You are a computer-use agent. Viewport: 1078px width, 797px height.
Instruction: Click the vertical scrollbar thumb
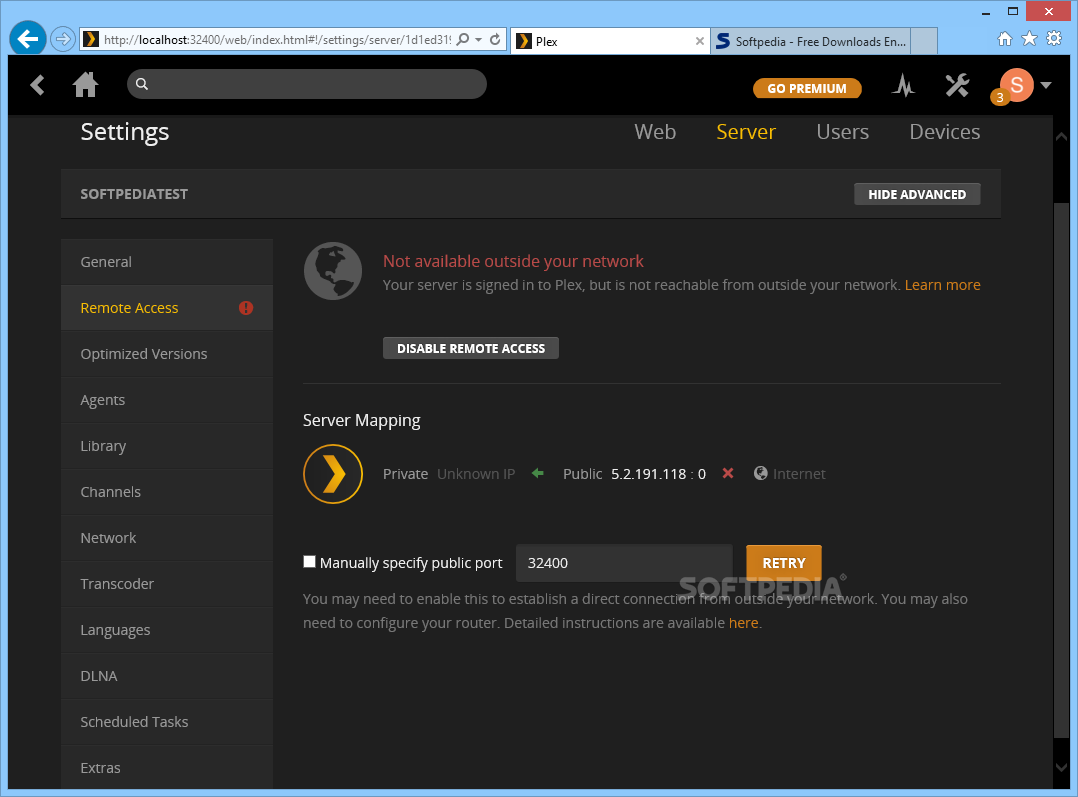click(x=1061, y=470)
